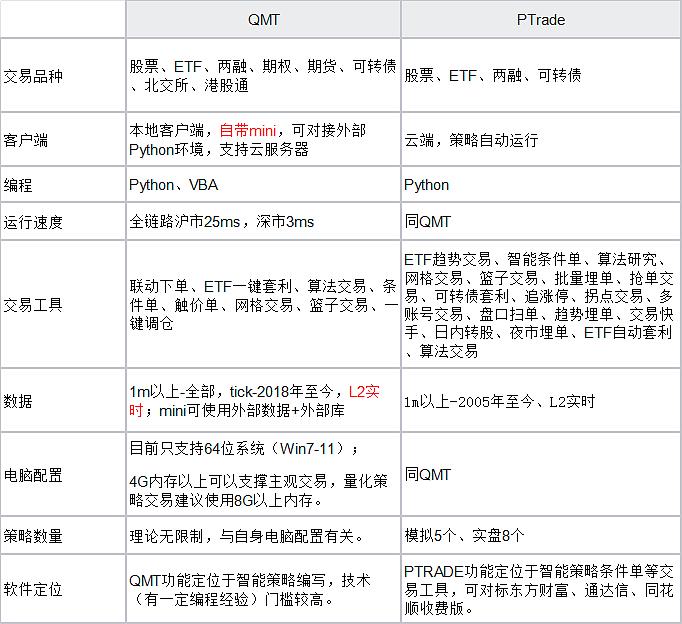682x624 pixels.
Task: Select the 模拟5个、实盘8个 cell
Action: point(464,535)
